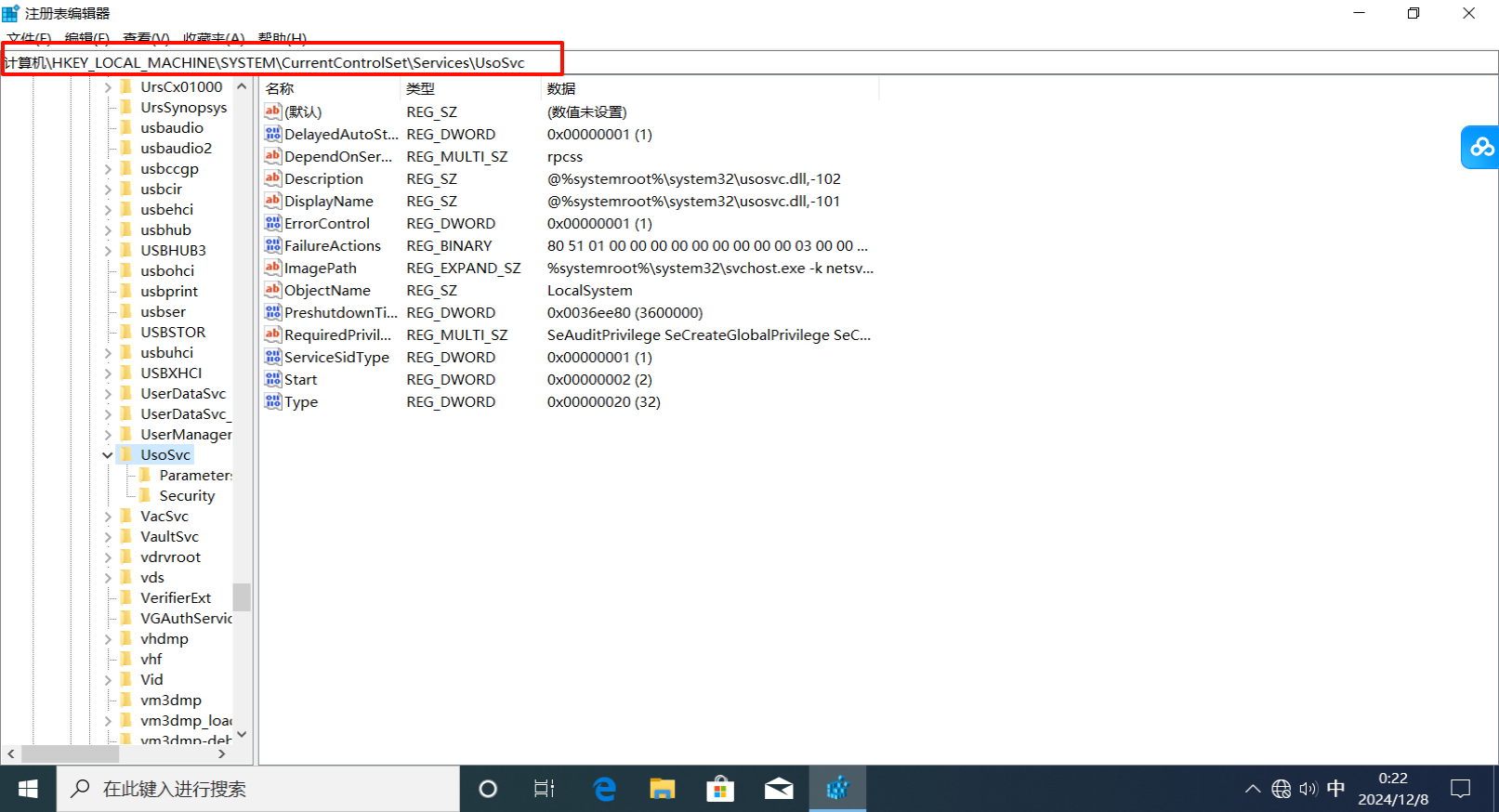Screen dimensions: 1499x812
Task: Expand the UserManager key
Action: click(x=108, y=434)
